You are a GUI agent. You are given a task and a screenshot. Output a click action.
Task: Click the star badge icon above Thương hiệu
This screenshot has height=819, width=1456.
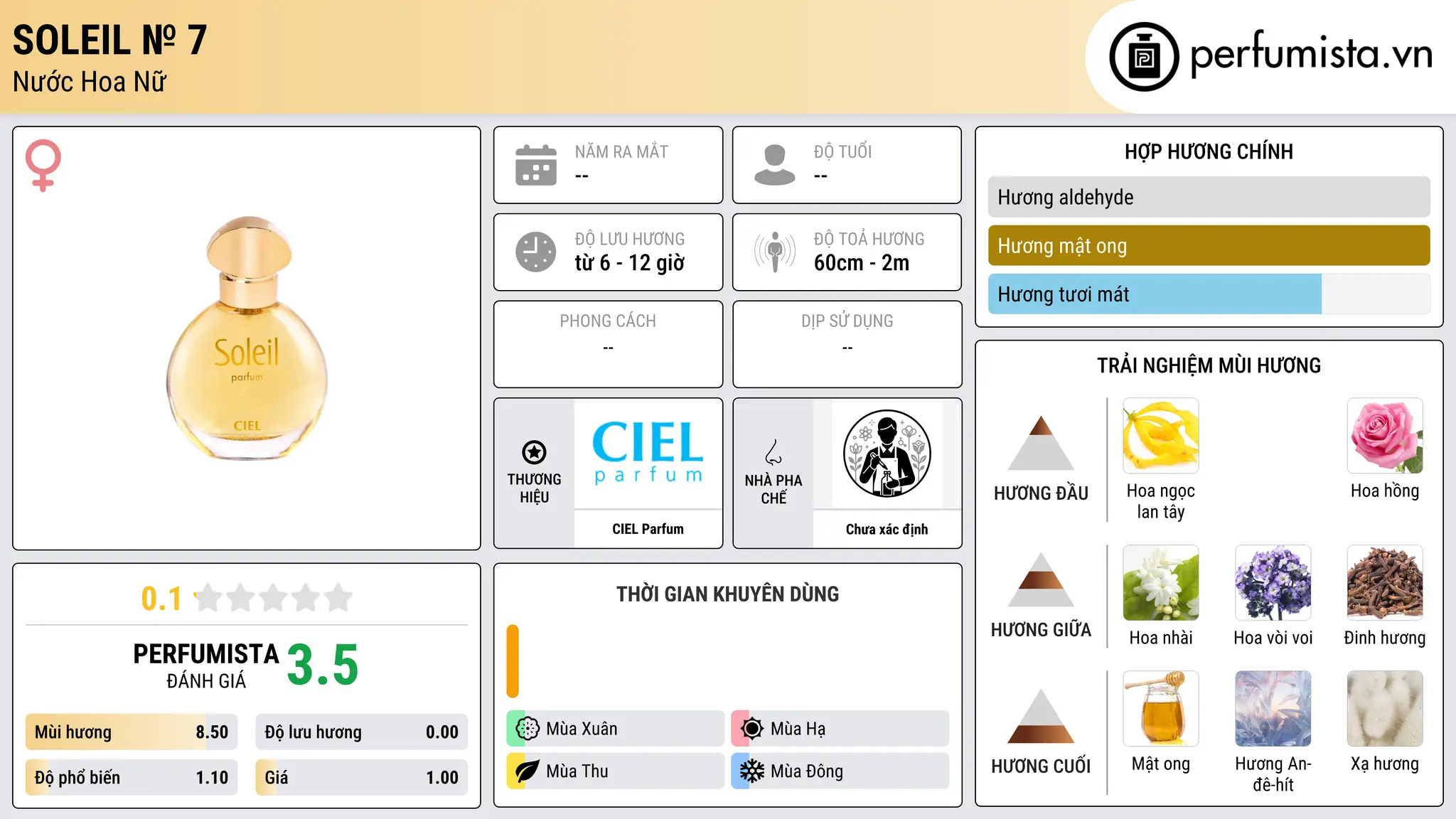click(534, 452)
